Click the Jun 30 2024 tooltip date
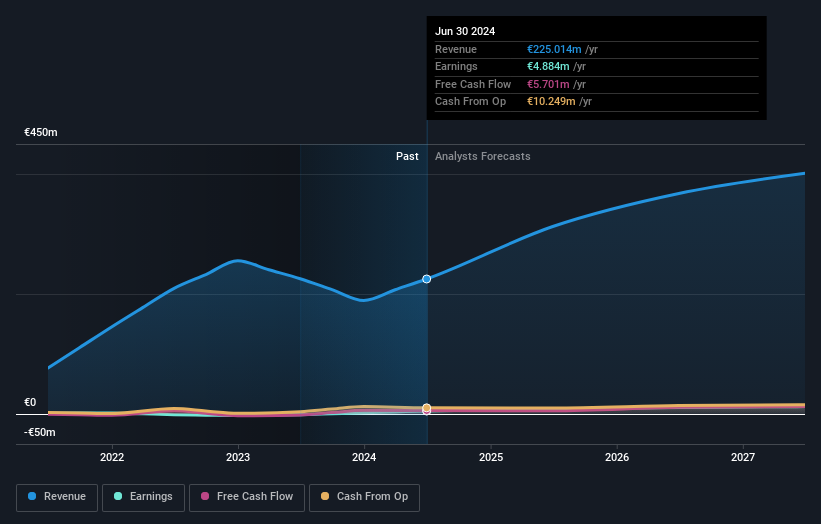The width and height of the screenshot is (821, 524). tap(465, 31)
